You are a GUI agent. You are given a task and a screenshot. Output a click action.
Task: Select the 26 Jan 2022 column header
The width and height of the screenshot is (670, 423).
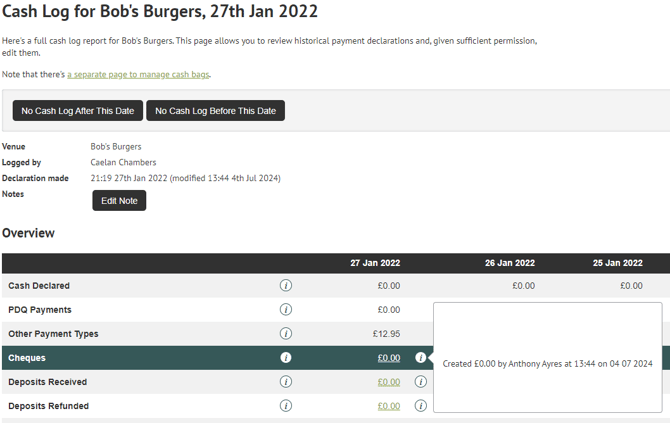pyautogui.click(x=510, y=263)
